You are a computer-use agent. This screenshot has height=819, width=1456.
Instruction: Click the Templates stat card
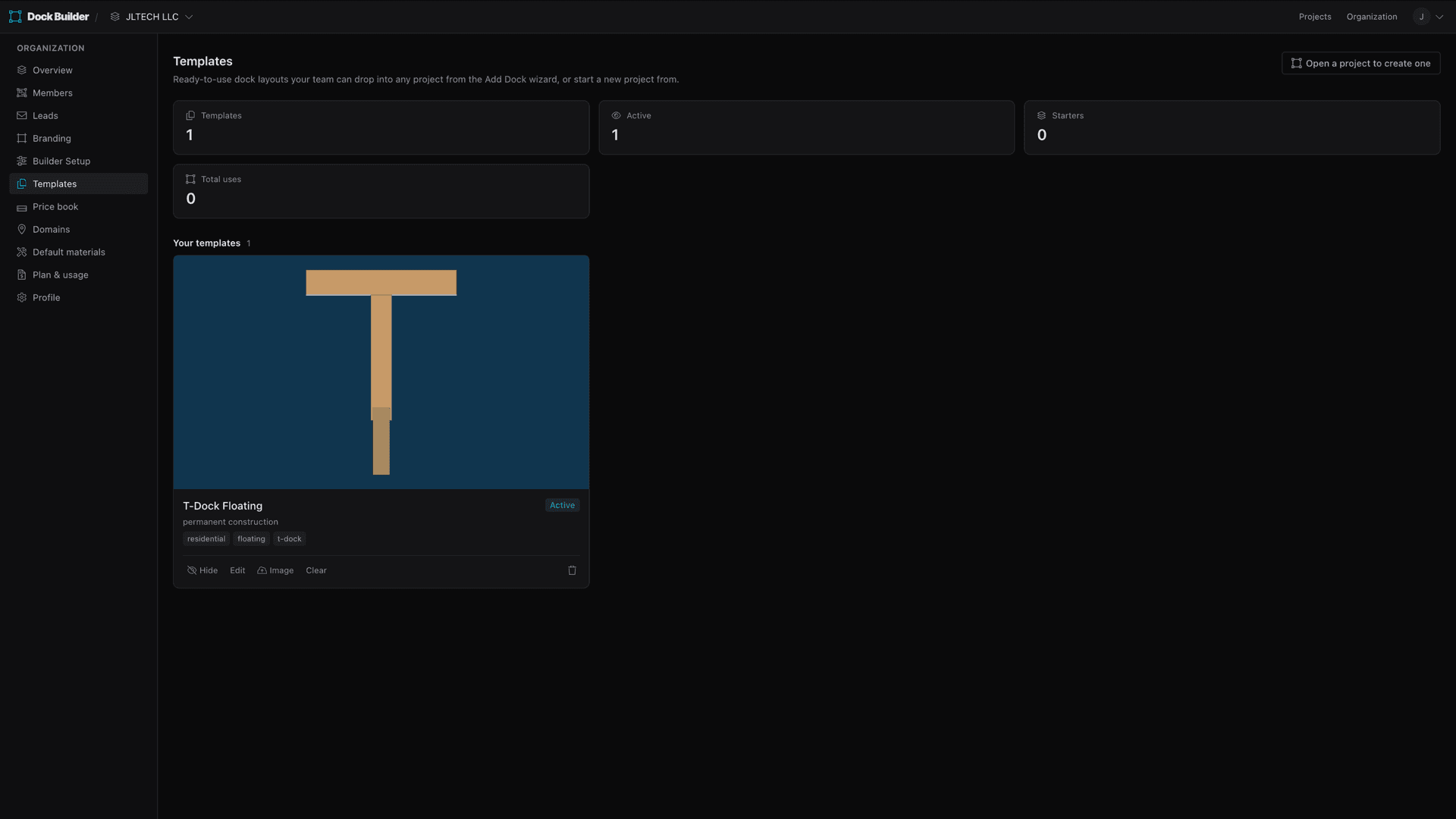(381, 127)
